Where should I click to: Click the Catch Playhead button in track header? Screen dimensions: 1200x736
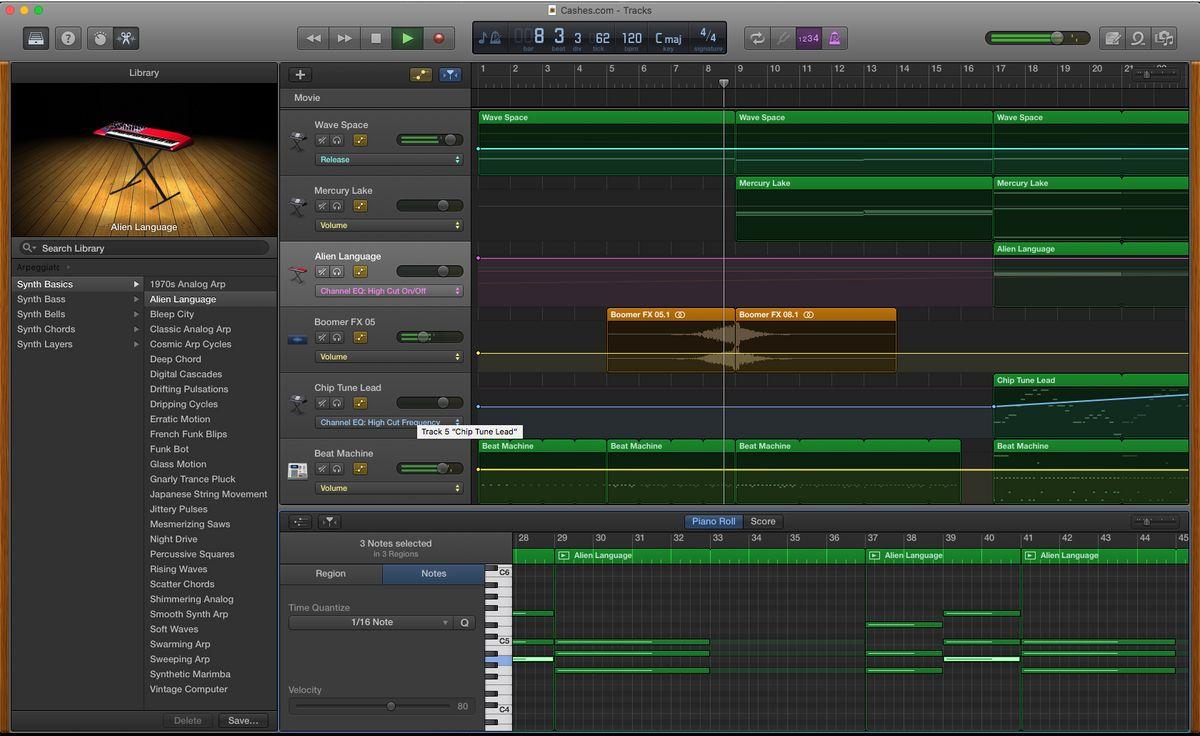pyautogui.click(x=450, y=75)
